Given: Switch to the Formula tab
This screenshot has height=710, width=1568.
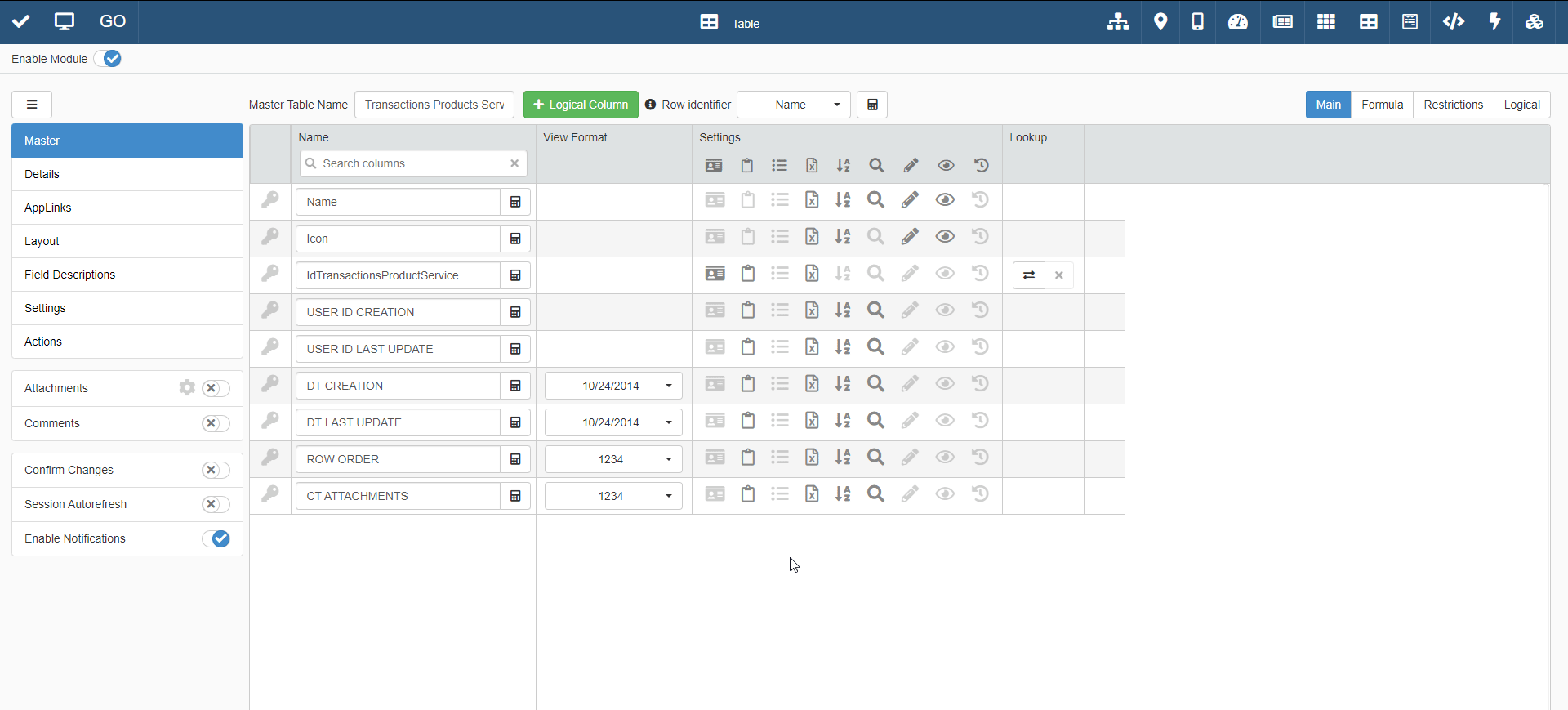Looking at the screenshot, I should [1382, 105].
